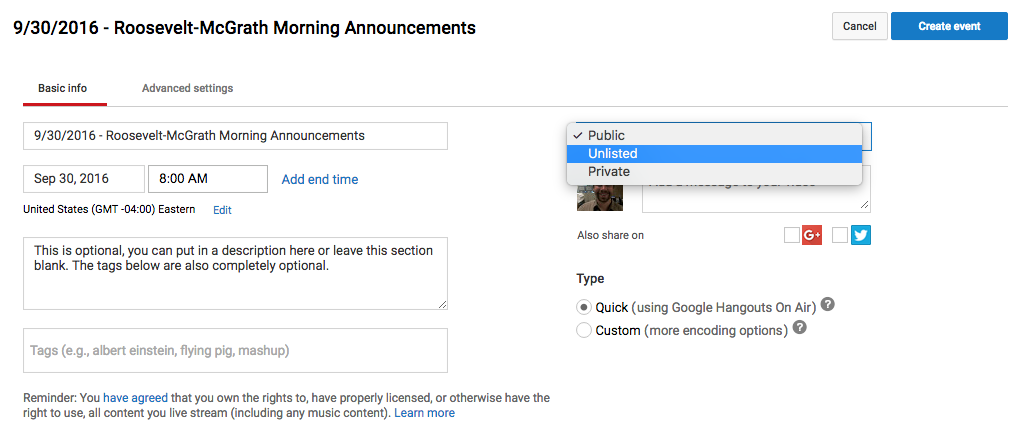Click the help icon next to Custom type
This screenshot has height=431, width=1022.
tap(799, 328)
